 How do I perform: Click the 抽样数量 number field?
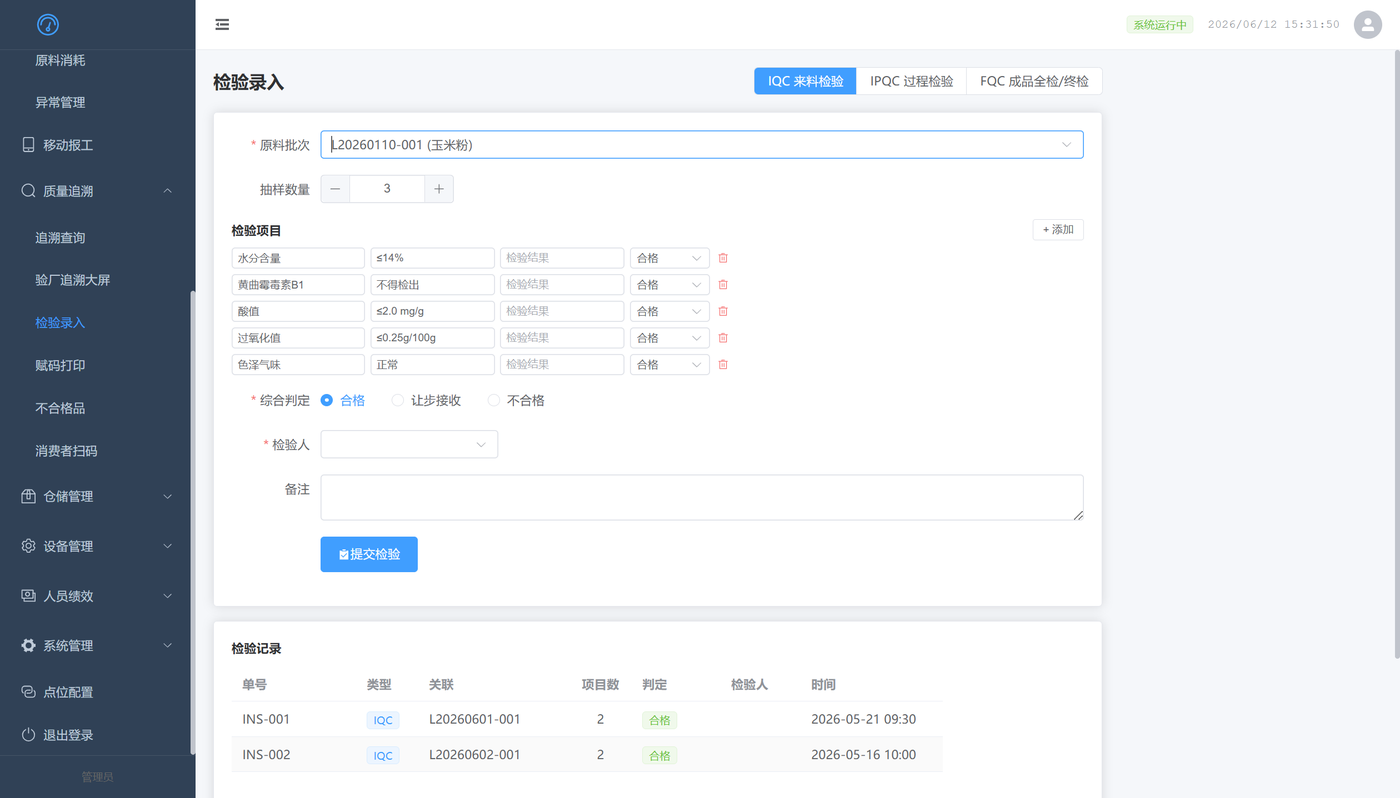[387, 189]
